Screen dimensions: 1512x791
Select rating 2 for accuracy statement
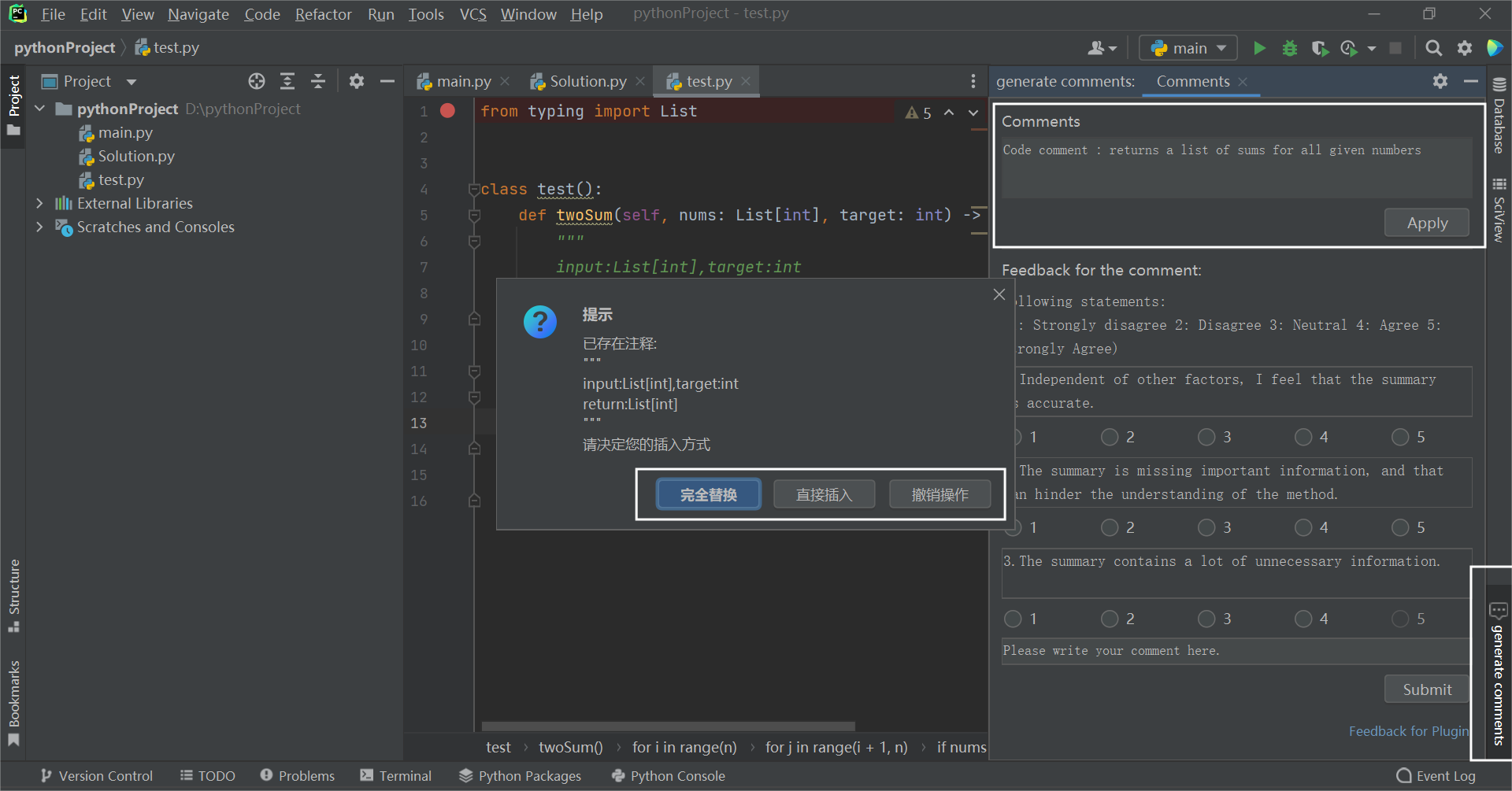(1110, 437)
